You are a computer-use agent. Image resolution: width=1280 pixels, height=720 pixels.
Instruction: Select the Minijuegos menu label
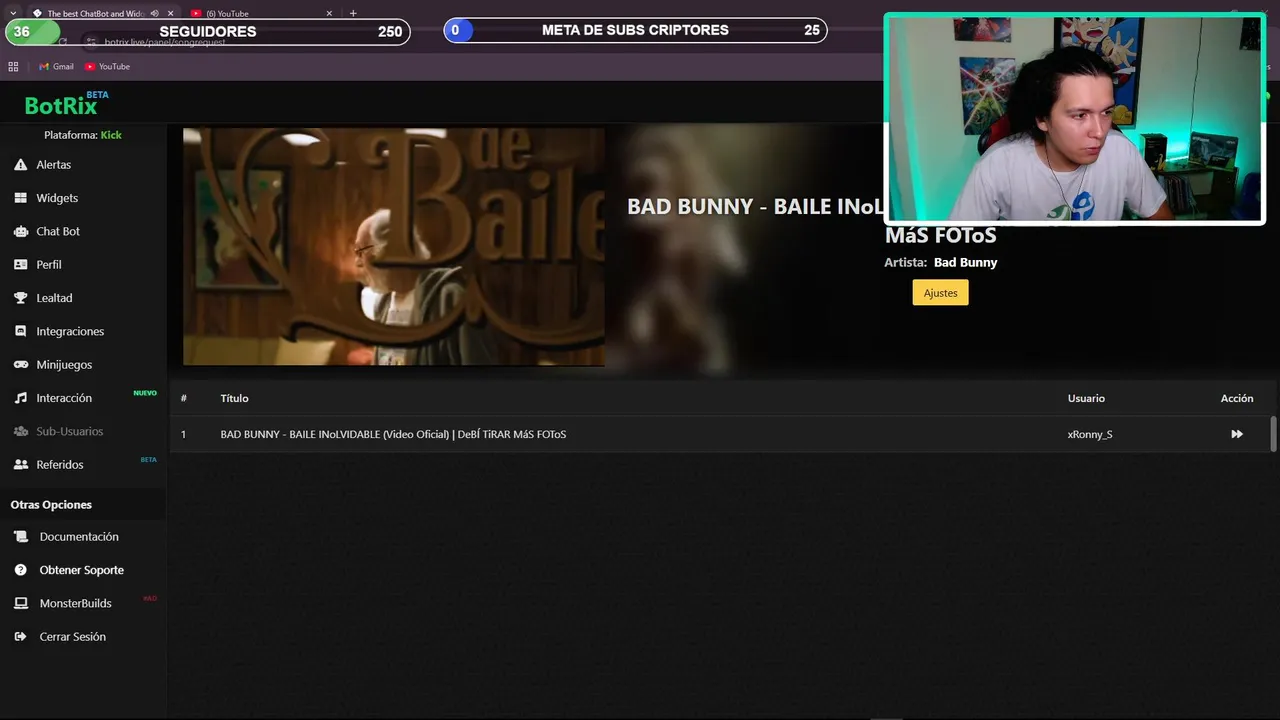(x=64, y=365)
